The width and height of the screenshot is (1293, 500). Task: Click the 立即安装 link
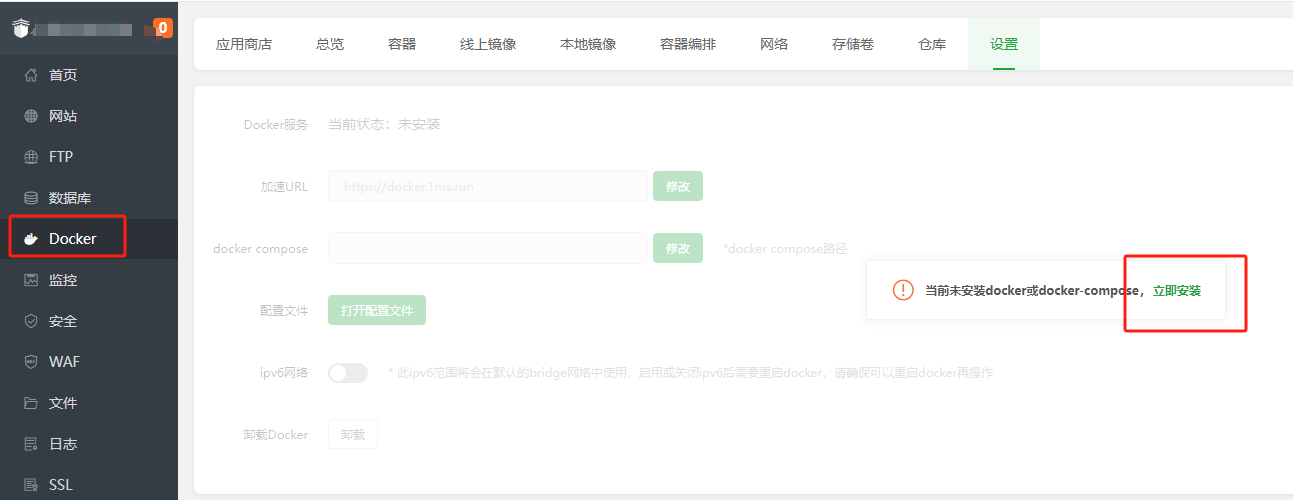(1177, 290)
